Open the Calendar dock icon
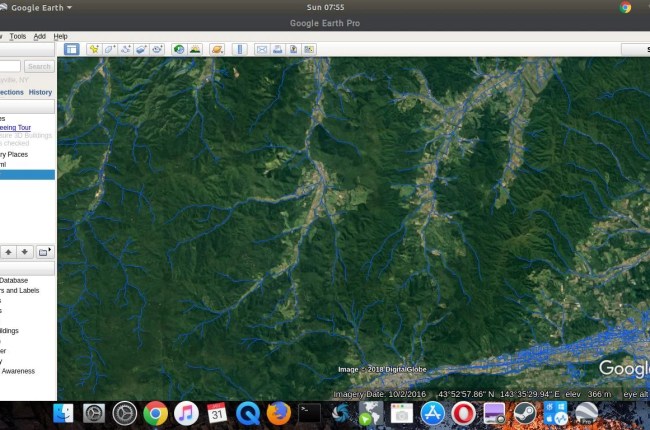This screenshot has width=650, height=430. [217, 413]
